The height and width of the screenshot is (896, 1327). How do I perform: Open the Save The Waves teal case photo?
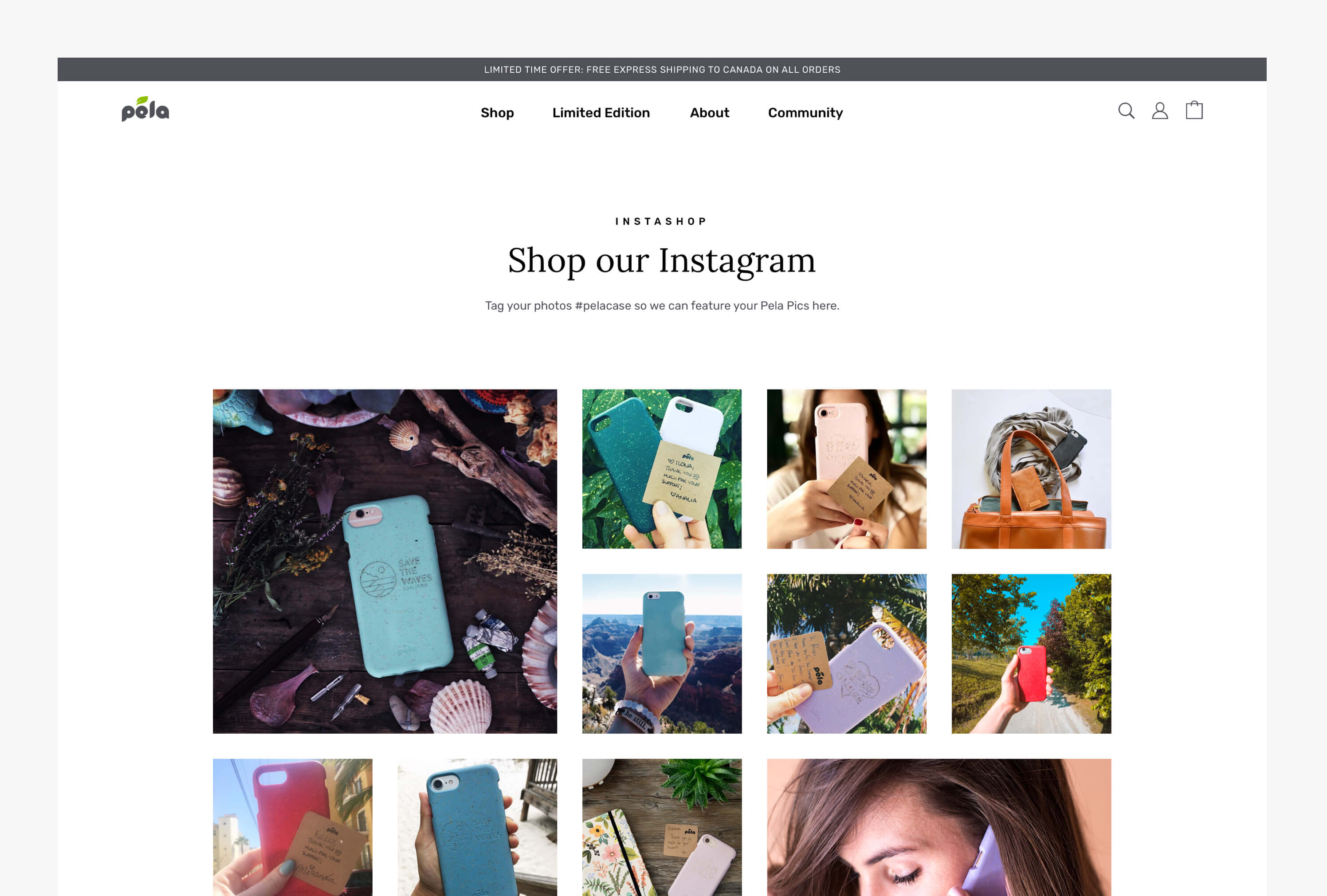[x=385, y=562]
